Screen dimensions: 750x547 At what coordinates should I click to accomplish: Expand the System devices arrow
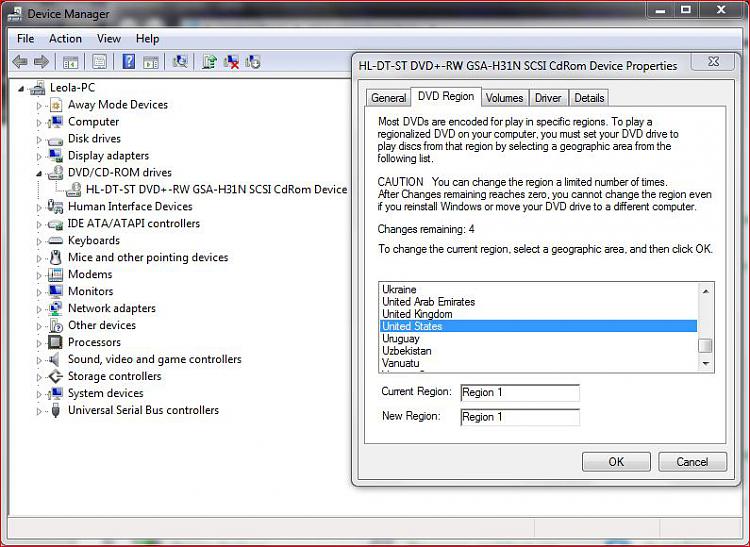point(39,394)
